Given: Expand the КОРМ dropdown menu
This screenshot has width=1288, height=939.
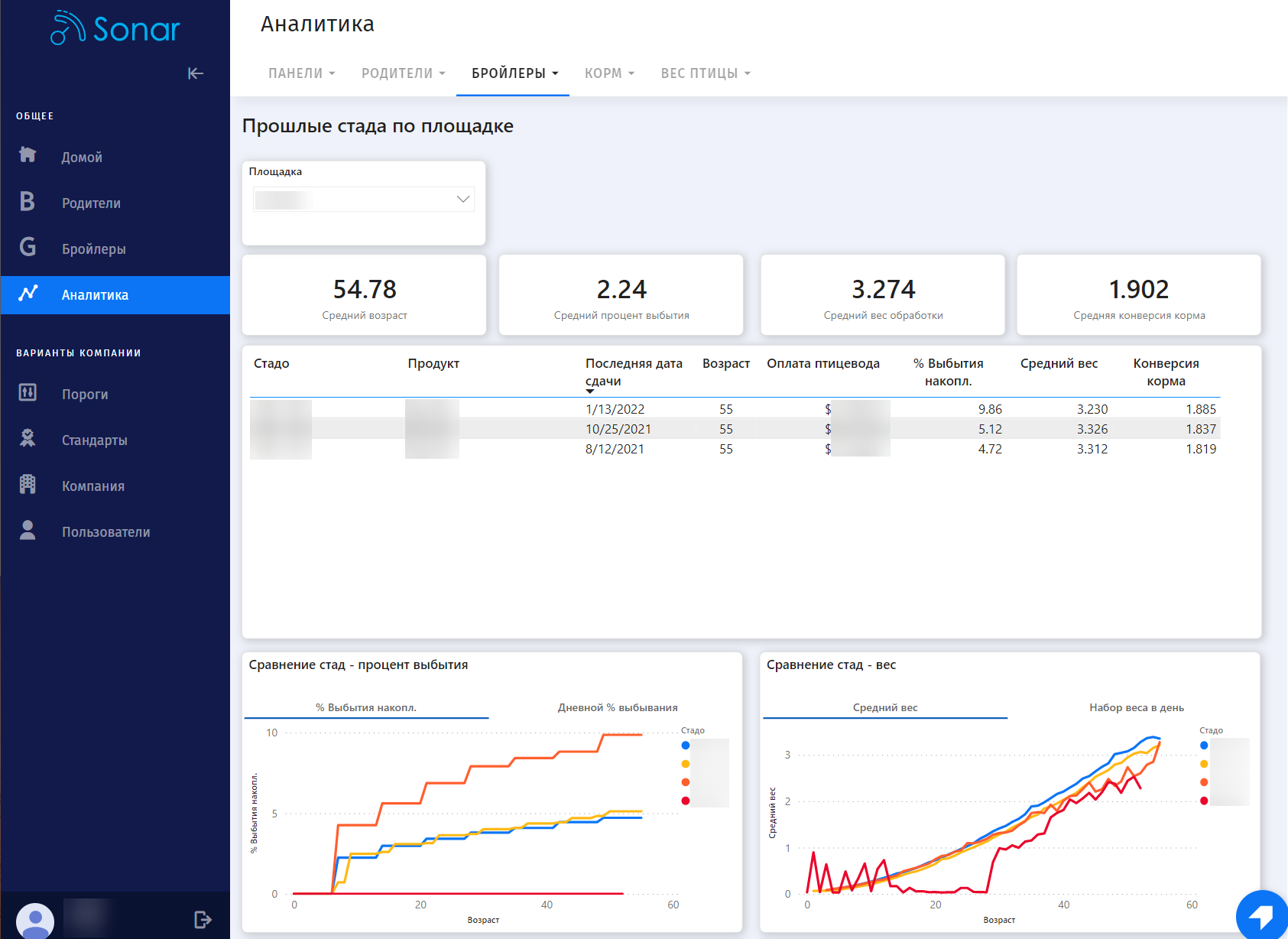Looking at the screenshot, I should [610, 73].
